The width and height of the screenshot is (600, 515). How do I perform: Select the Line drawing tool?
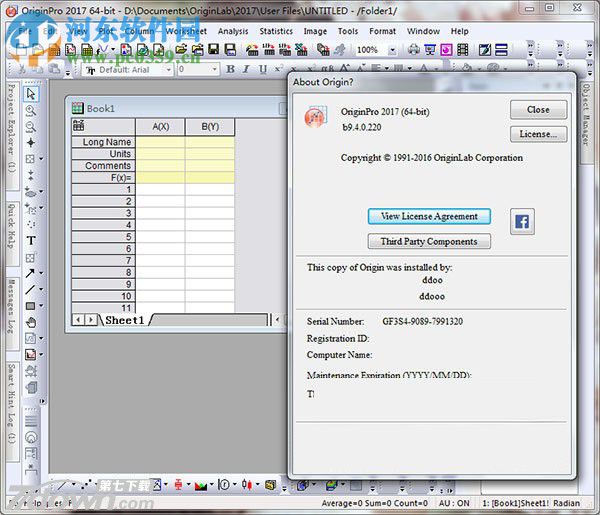pyautogui.click(x=30, y=290)
